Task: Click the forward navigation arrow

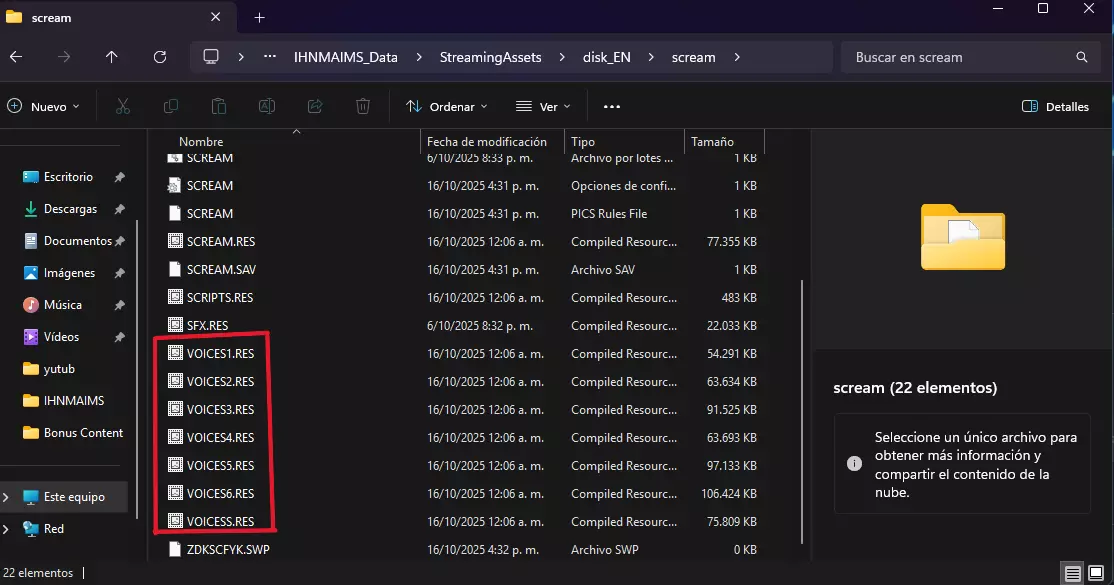Action: point(64,57)
